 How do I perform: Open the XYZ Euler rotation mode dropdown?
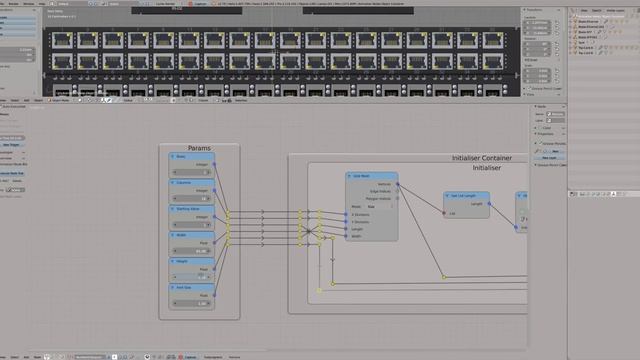541,60
